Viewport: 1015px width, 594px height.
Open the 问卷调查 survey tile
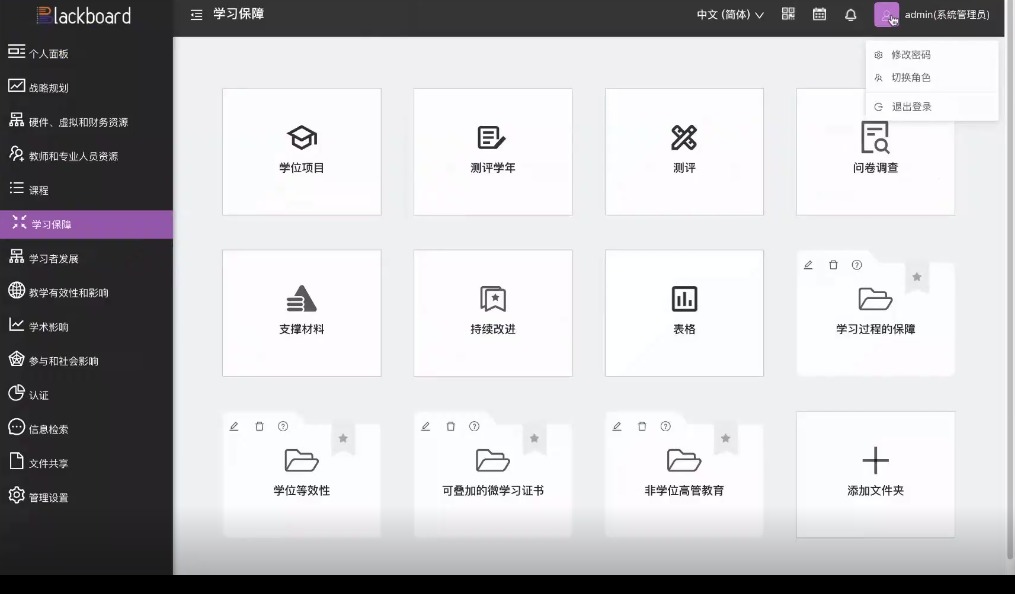[875, 151]
